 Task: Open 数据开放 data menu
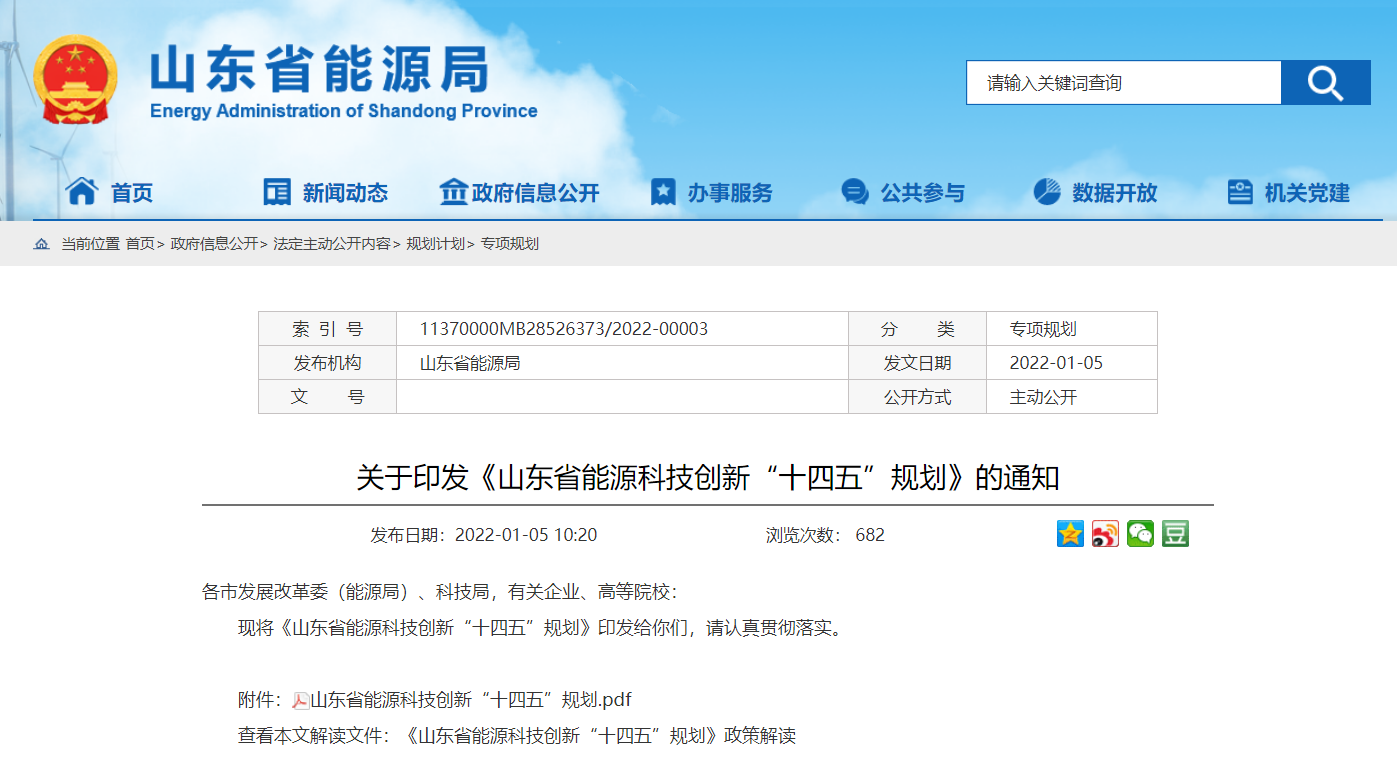1095,192
